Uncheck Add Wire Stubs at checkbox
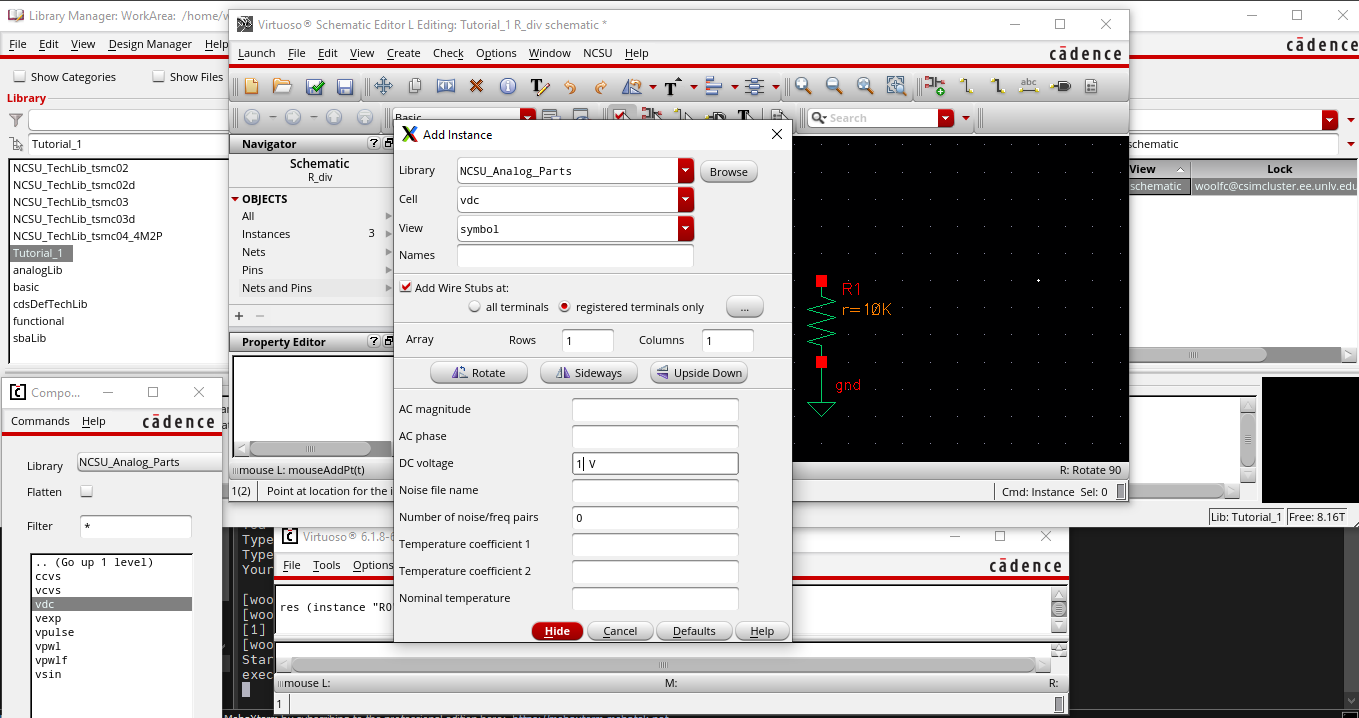Image resolution: width=1359 pixels, height=718 pixels. coord(406,288)
